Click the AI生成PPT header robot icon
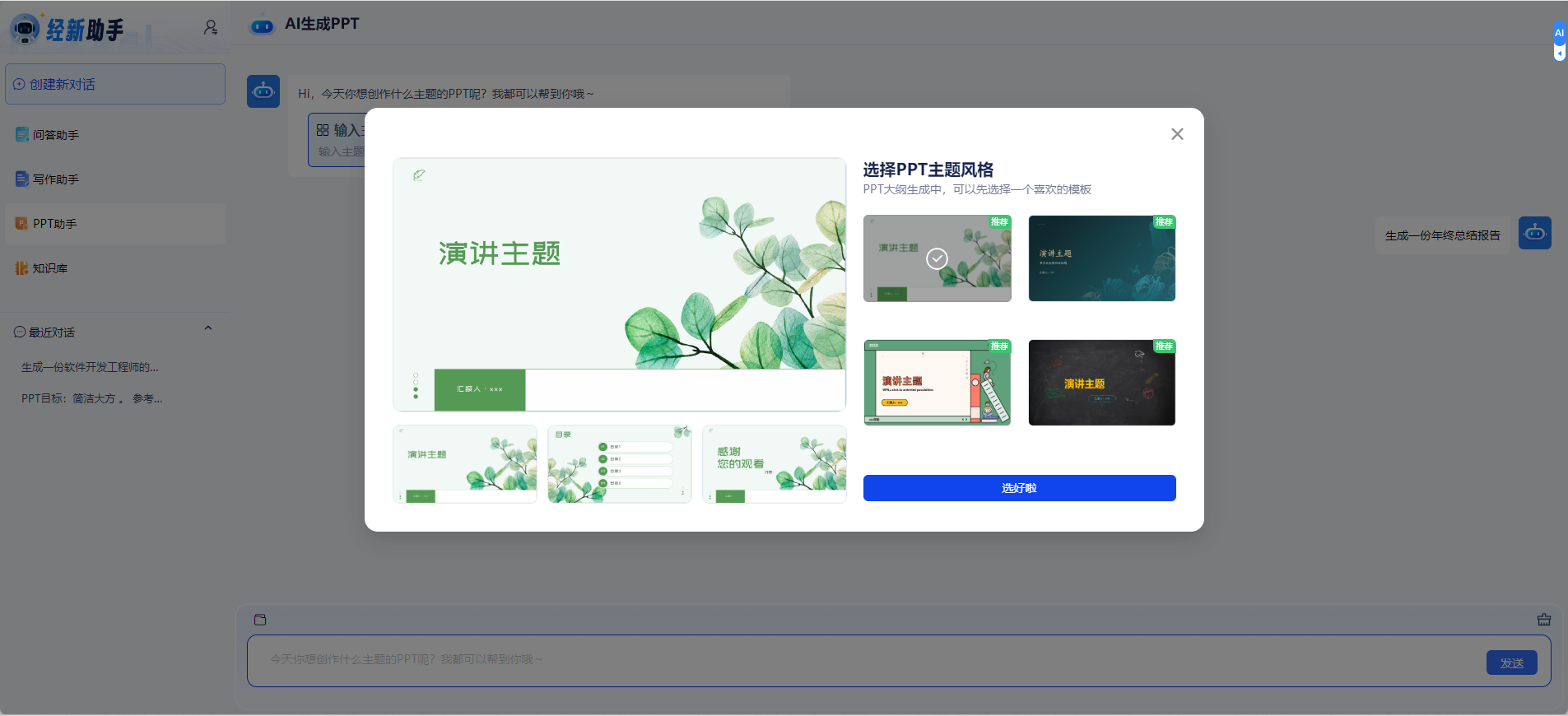 pyautogui.click(x=262, y=26)
